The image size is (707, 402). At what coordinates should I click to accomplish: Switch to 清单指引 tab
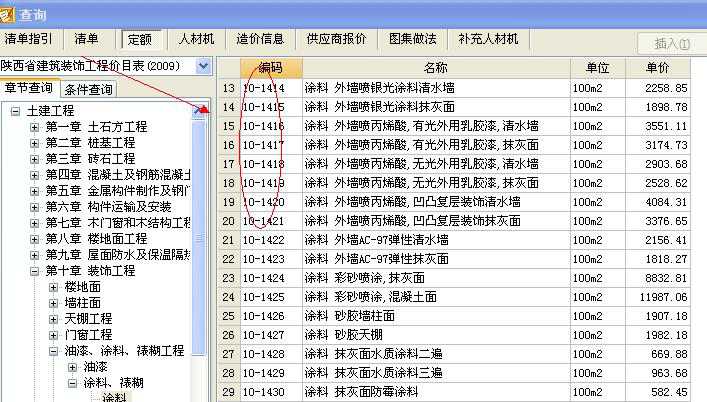(33, 40)
